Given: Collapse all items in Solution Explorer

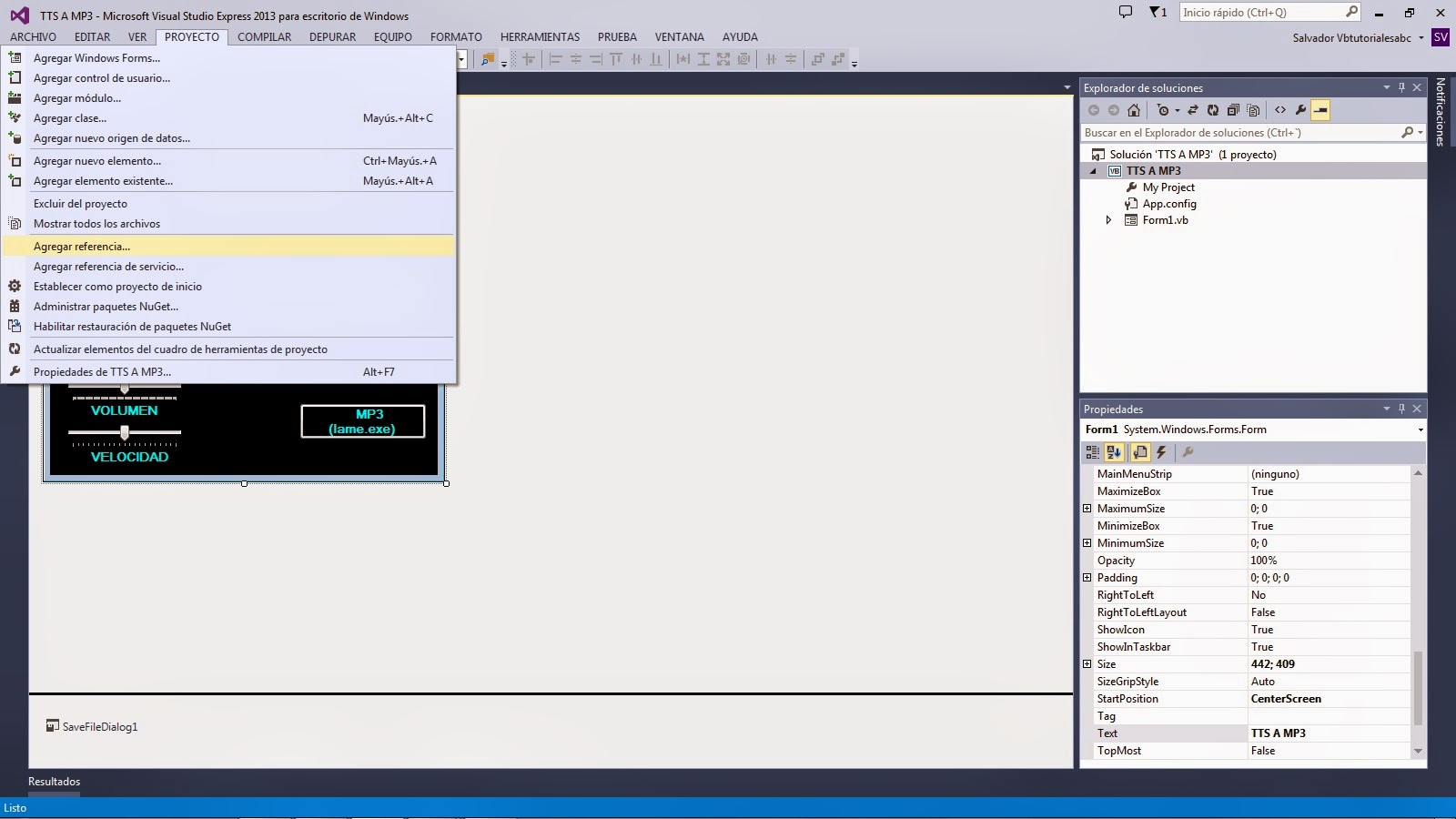Looking at the screenshot, I should (1234, 110).
